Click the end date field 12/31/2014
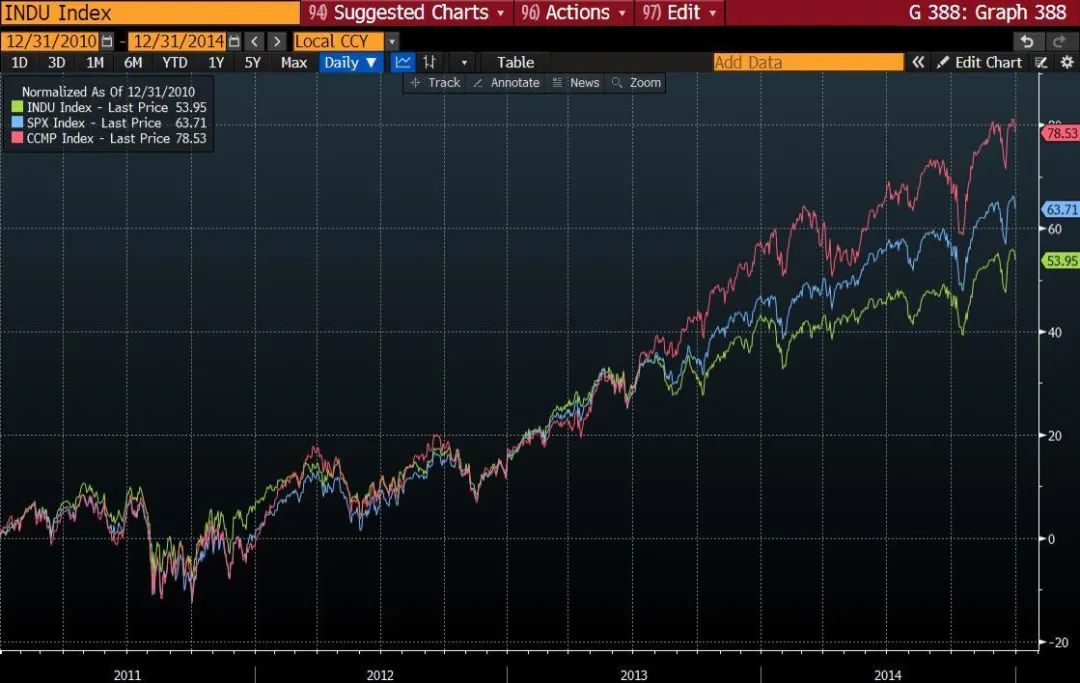Viewport: 1080px width, 683px height. click(179, 41)
